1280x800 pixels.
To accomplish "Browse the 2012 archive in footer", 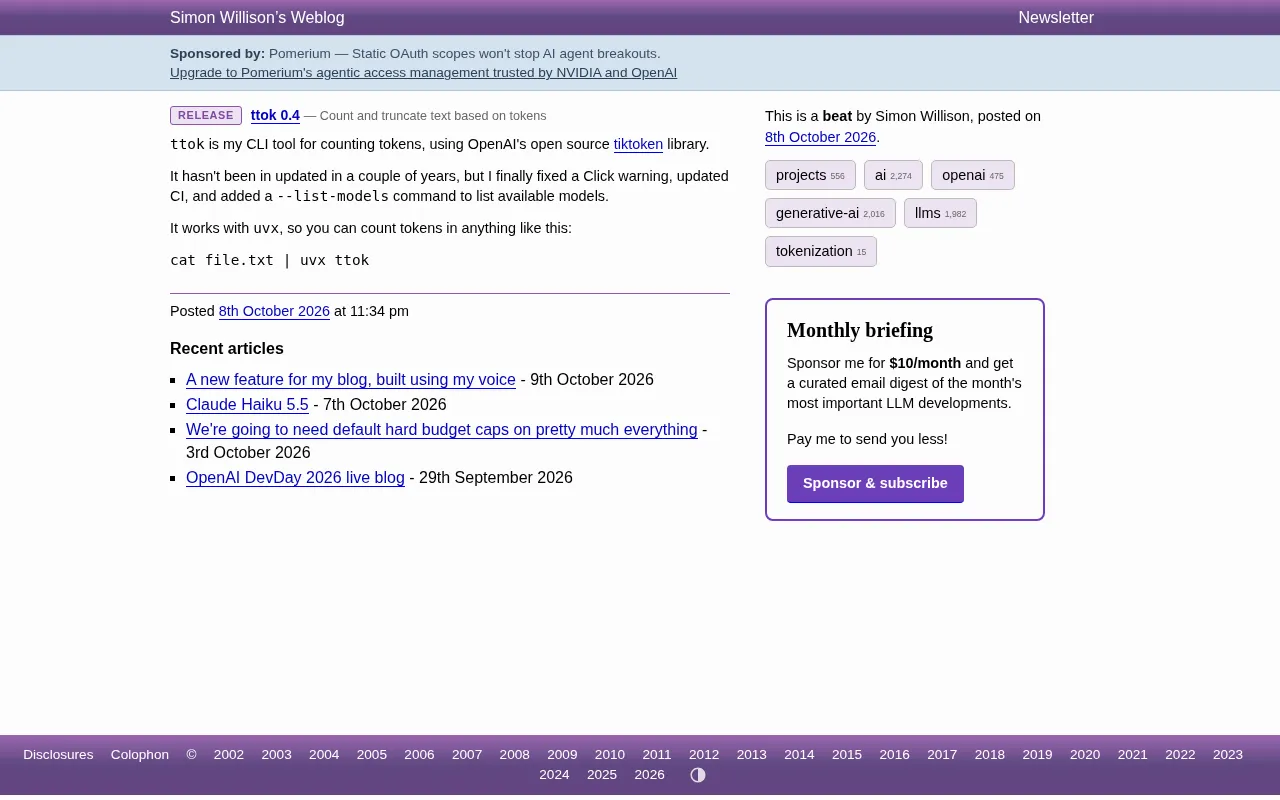I will (704, 755).
